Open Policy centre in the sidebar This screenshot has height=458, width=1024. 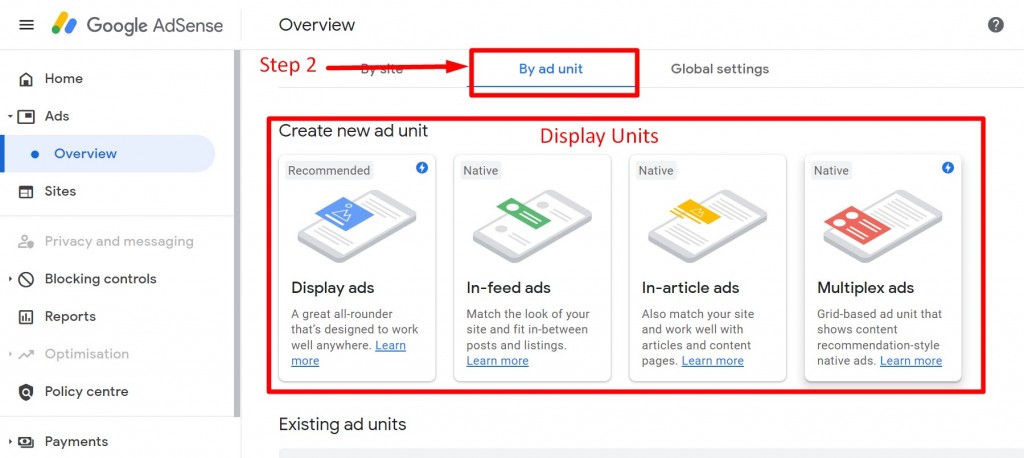[86, 391]
